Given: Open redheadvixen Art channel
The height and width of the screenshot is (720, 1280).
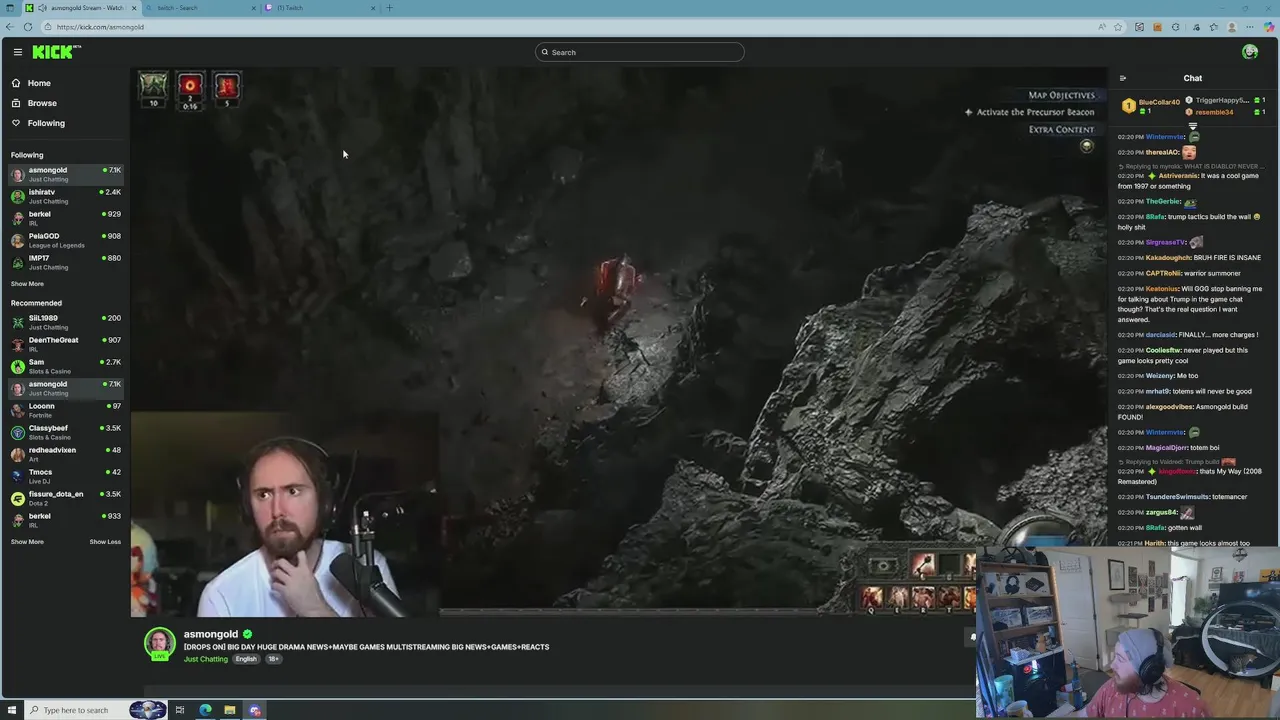Looking at the screenshot, I should (x=65, y=454).
